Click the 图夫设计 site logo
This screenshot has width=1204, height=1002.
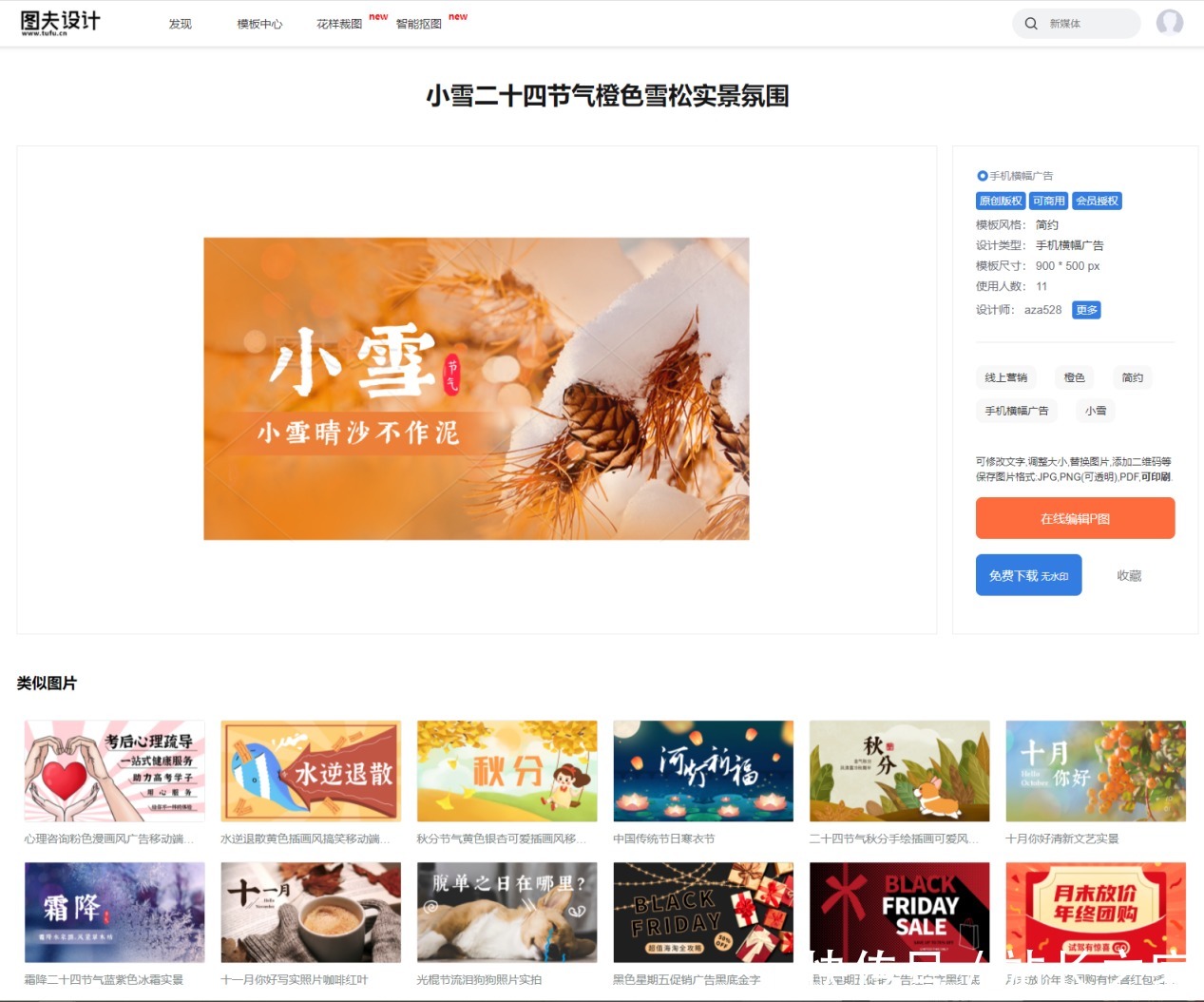click(59, 22)
